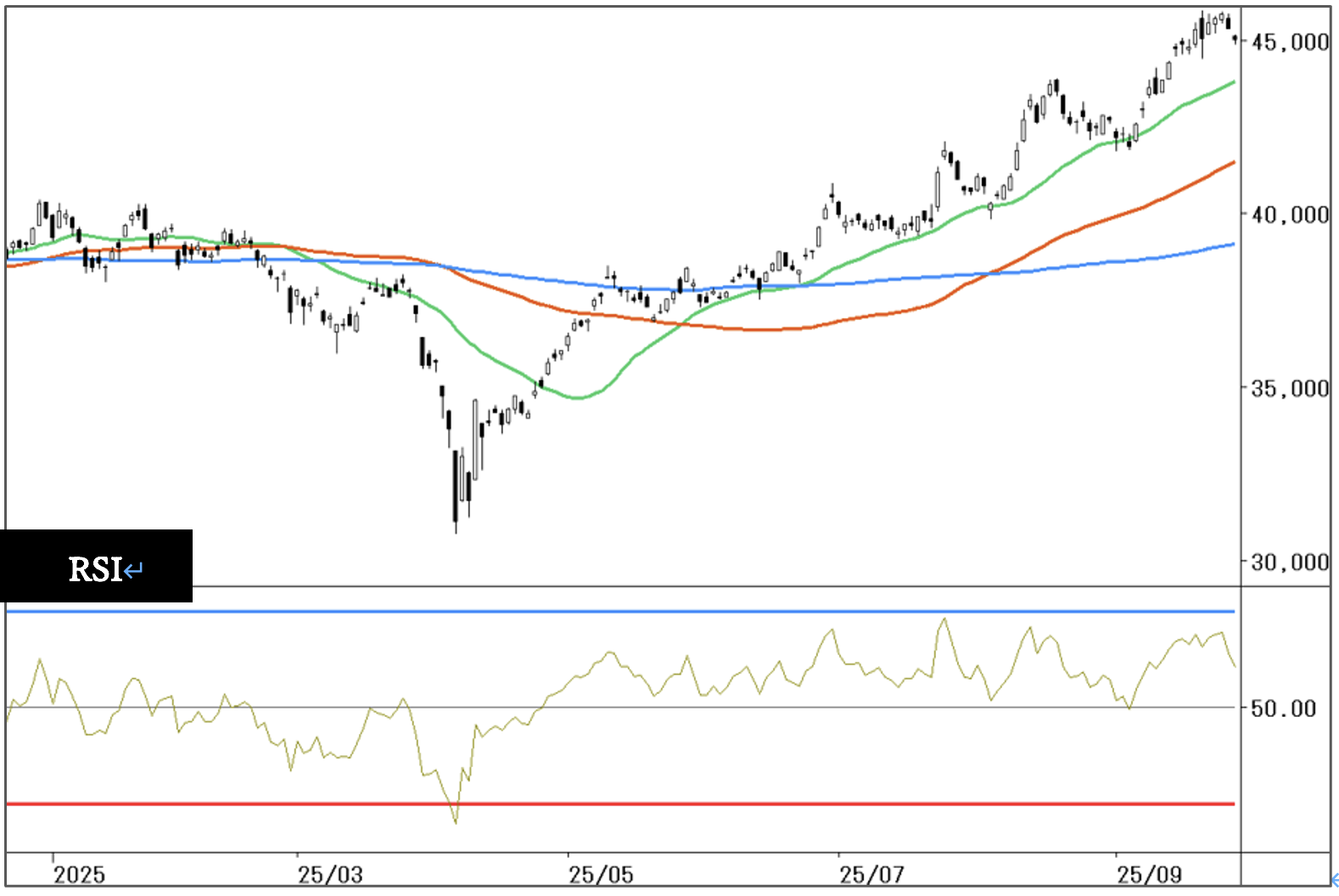Select the 50.00 RSI axis label
The height and width of the screenshot is (896, 1339).
coord(1283,708)
